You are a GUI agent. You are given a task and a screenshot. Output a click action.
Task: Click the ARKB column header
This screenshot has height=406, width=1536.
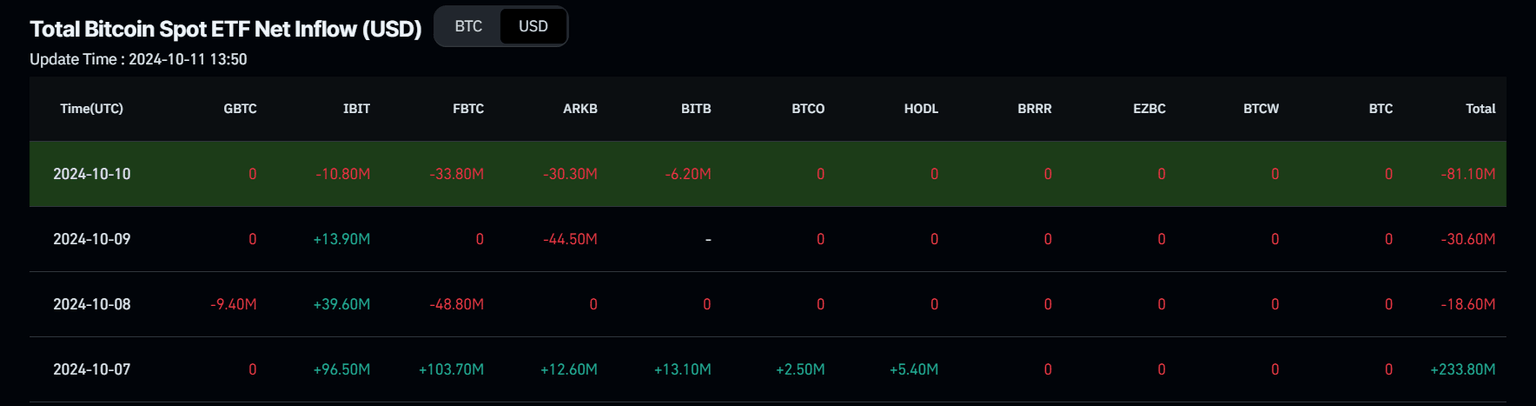point(580,109)
